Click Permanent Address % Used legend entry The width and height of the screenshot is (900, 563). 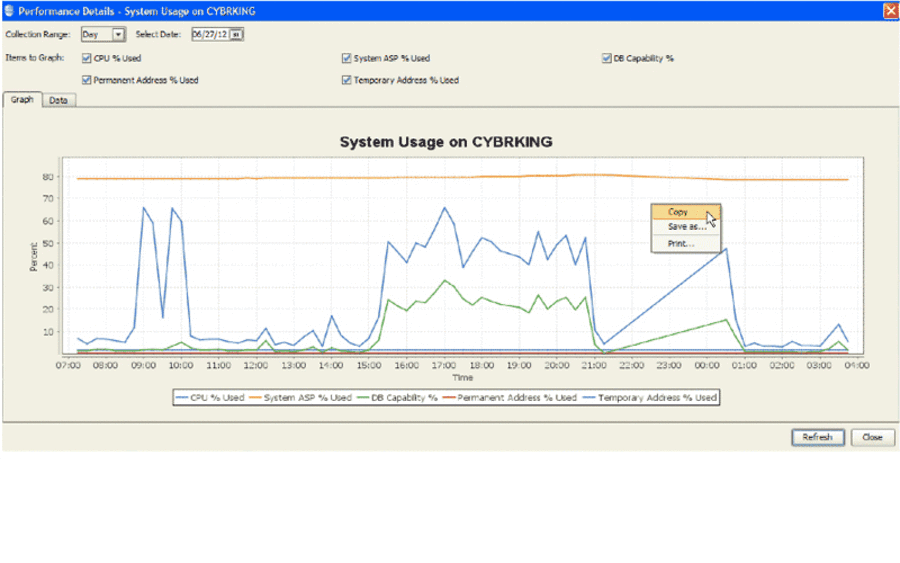click(x=510, y=397)
